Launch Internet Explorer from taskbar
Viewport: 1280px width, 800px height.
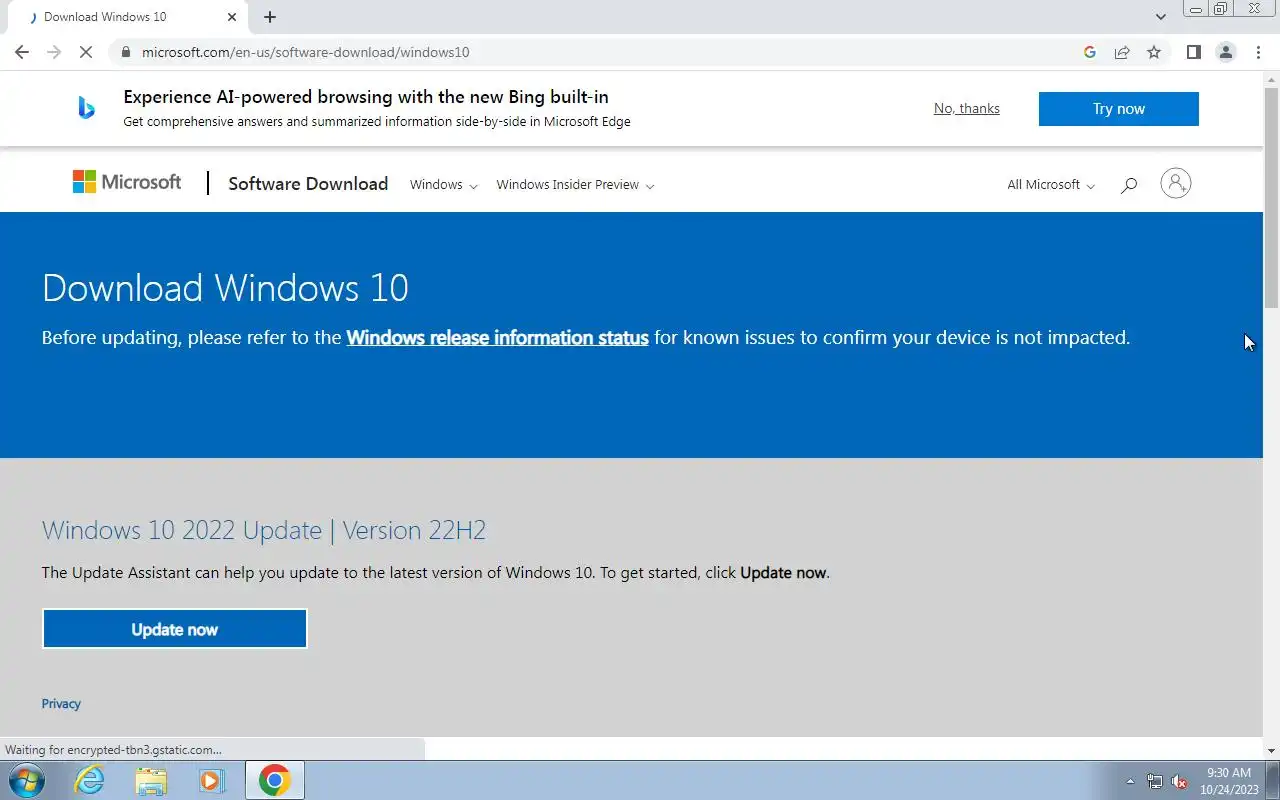tap(90, 780)
